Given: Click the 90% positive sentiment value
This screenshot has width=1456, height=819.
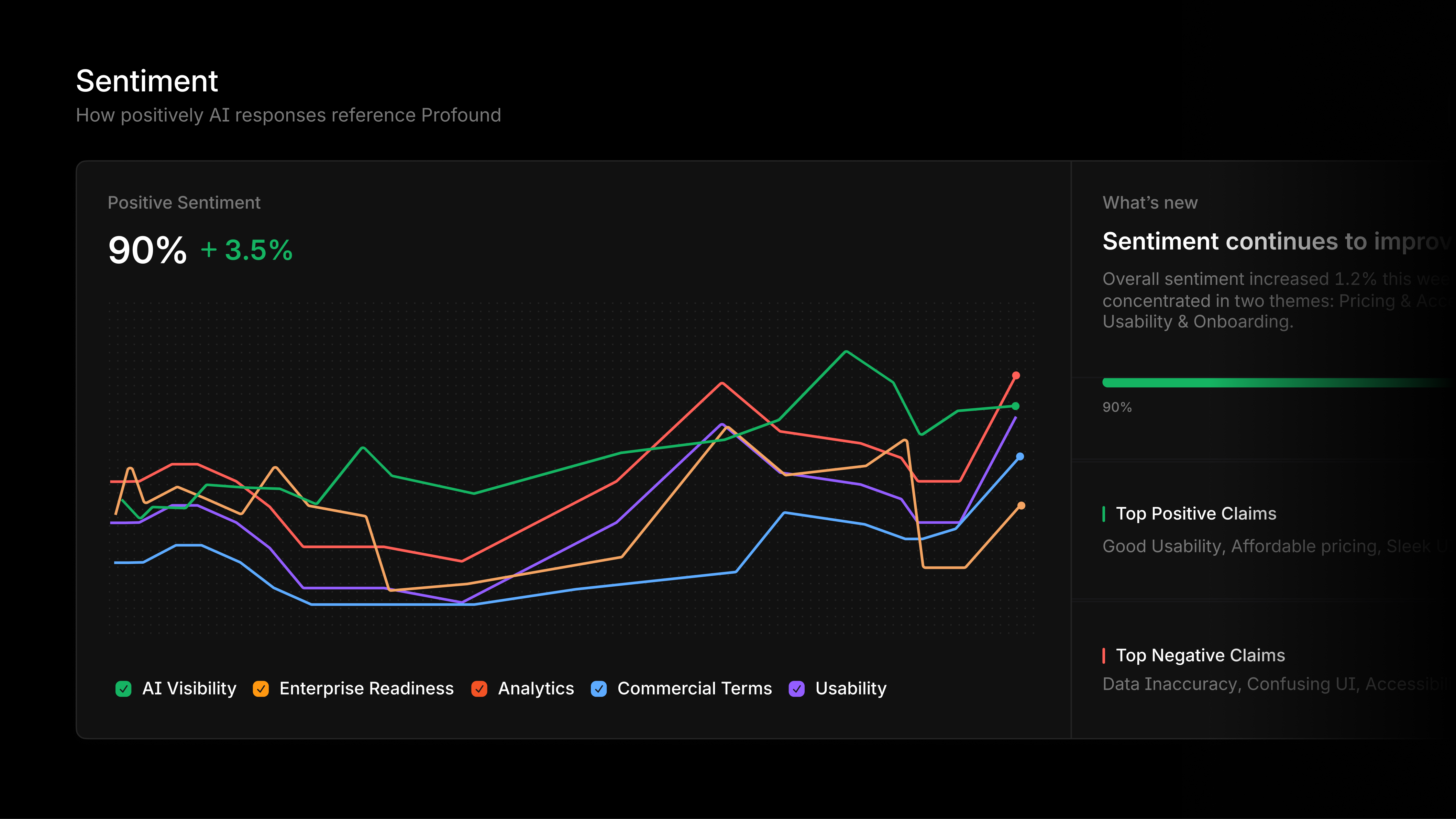Looking at the screenshot, I should pos(147,250).
